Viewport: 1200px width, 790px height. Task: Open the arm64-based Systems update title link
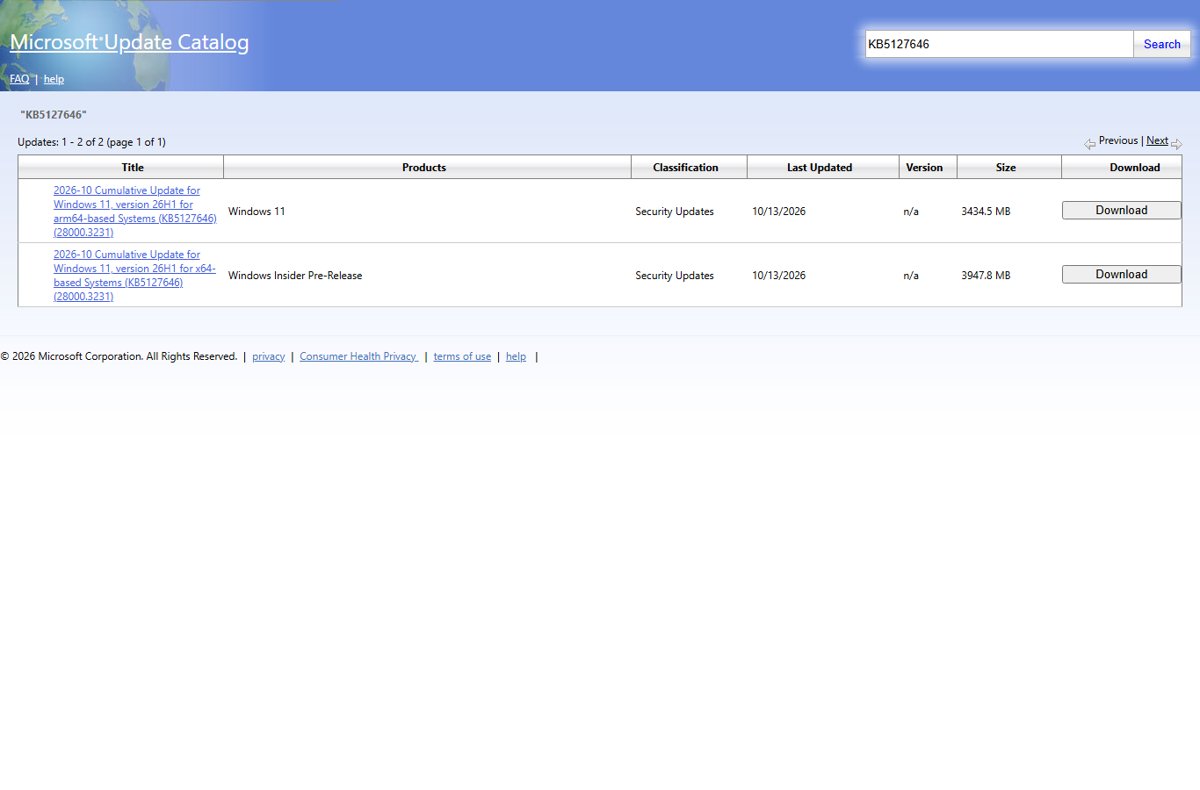[x=135, y=211]
